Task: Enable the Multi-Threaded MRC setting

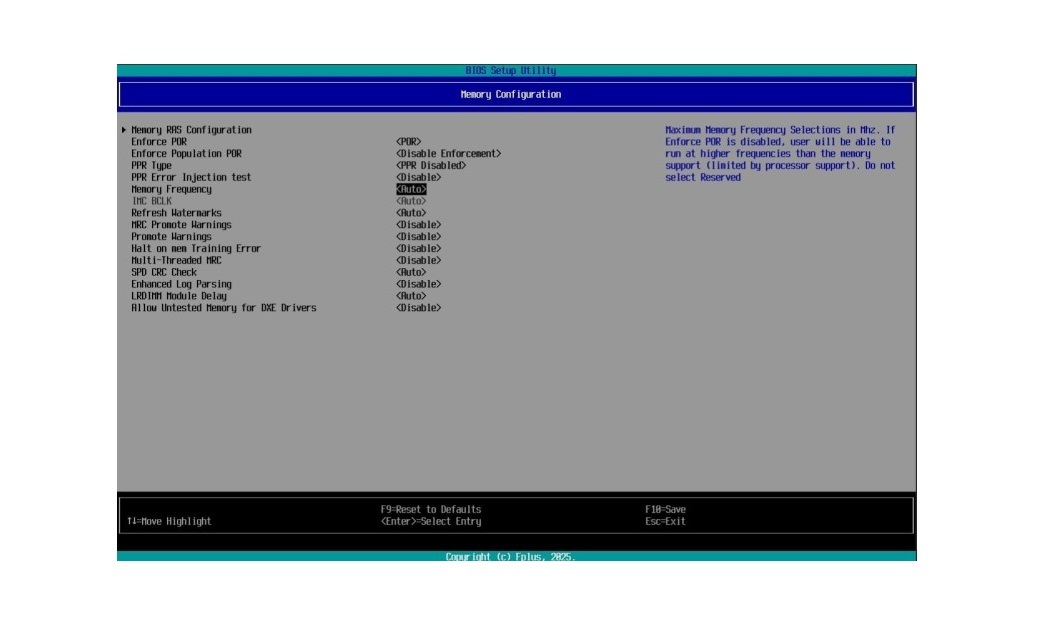Action: coord(418,261)
